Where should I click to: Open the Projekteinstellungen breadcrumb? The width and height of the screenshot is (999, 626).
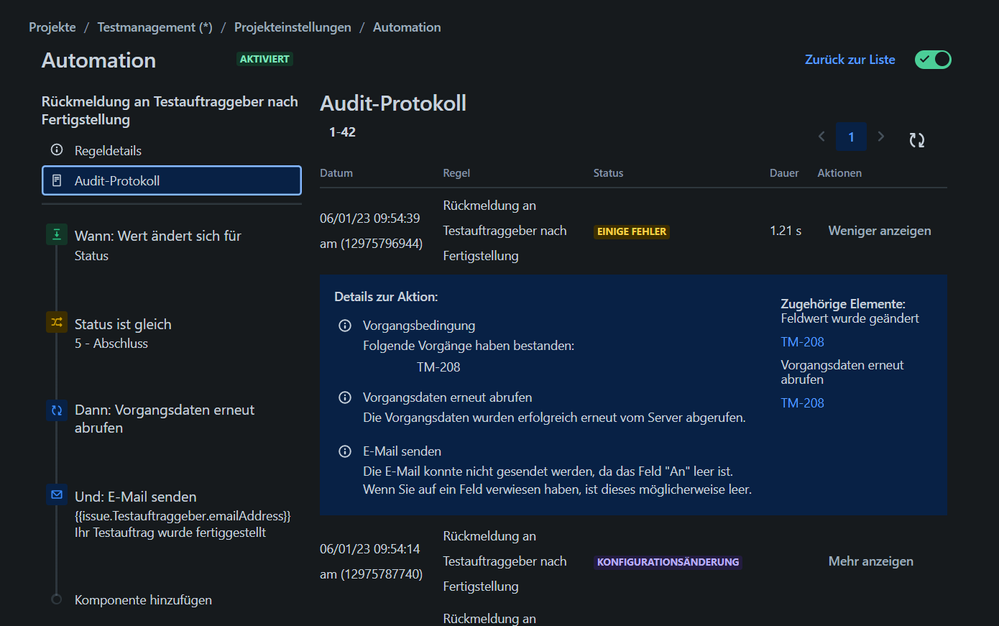292,27
